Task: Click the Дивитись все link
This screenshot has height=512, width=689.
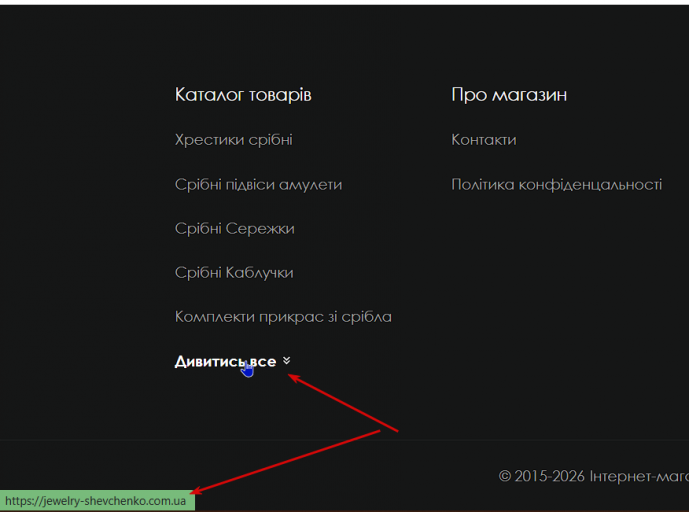Action: 225,362
